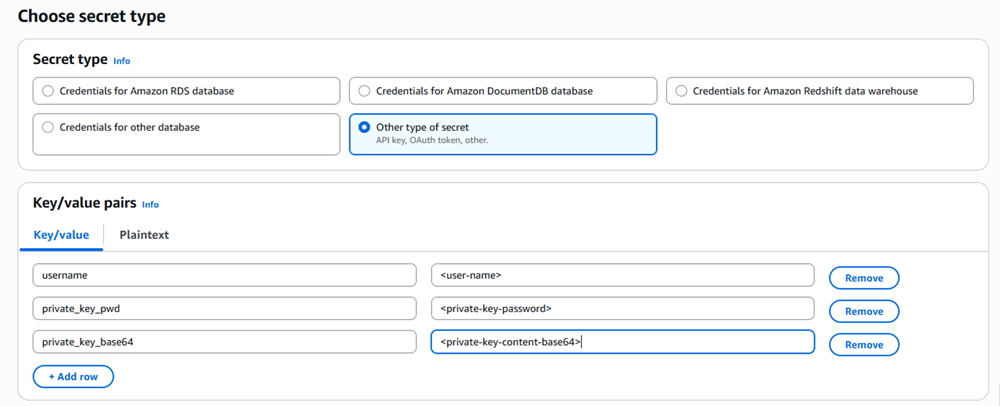Image resolution: width=1000 pixels, height=406 pixels.
Task: Select Credentials for Amazon RDS database
Action: point(186,91)
